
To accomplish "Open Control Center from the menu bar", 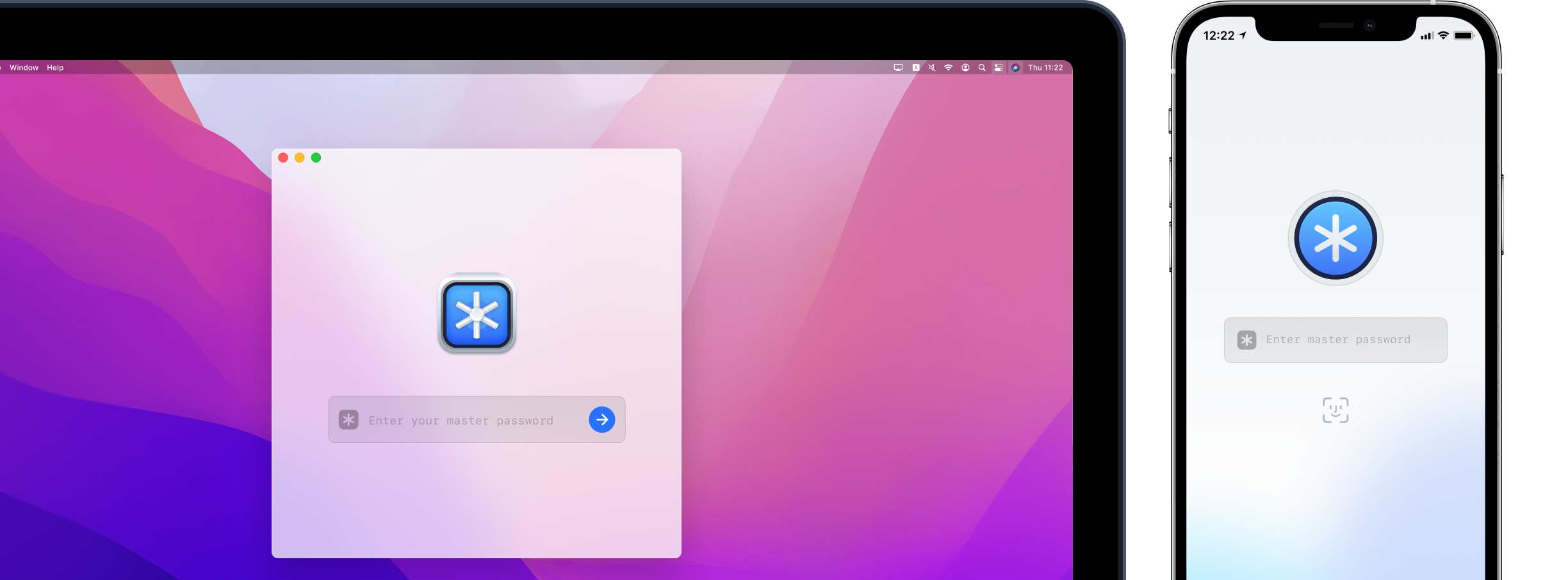I will [999, 68].
